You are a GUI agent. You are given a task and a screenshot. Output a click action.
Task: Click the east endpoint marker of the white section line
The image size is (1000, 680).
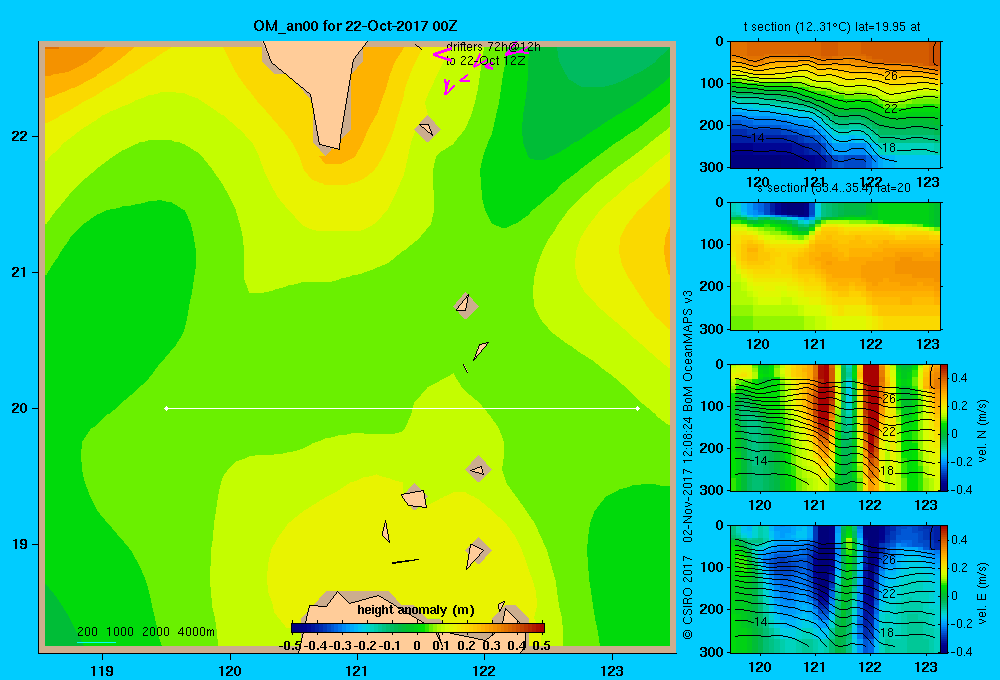pyautogui.click(x=638, y=408)
